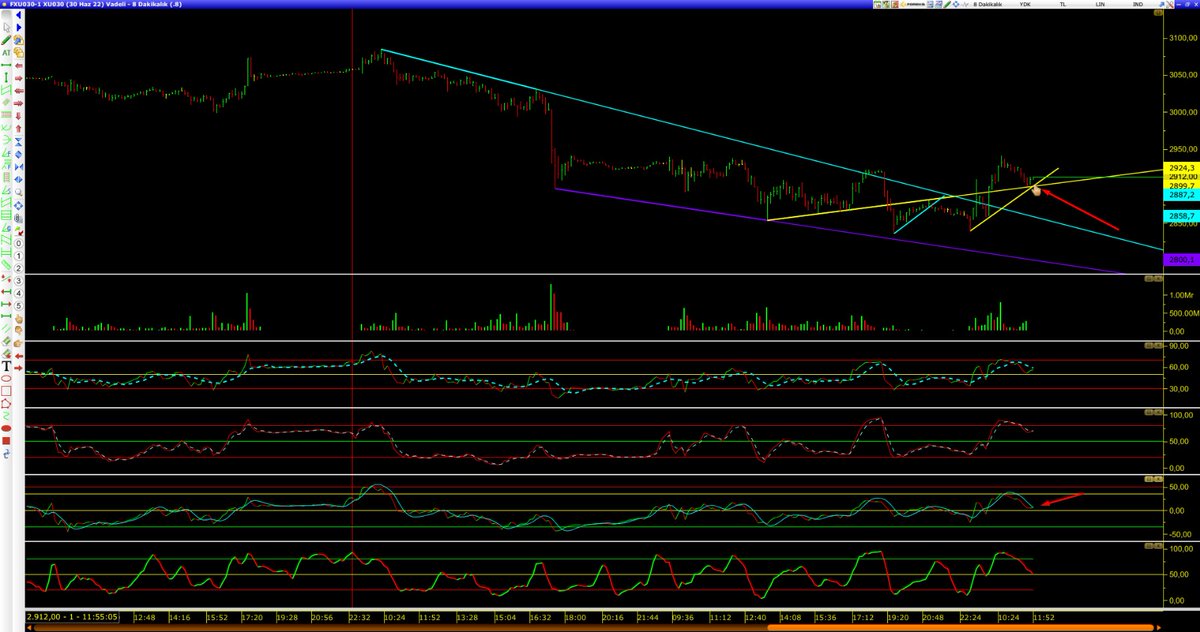Click the 3050,00 price axis value

(1182, 75)
